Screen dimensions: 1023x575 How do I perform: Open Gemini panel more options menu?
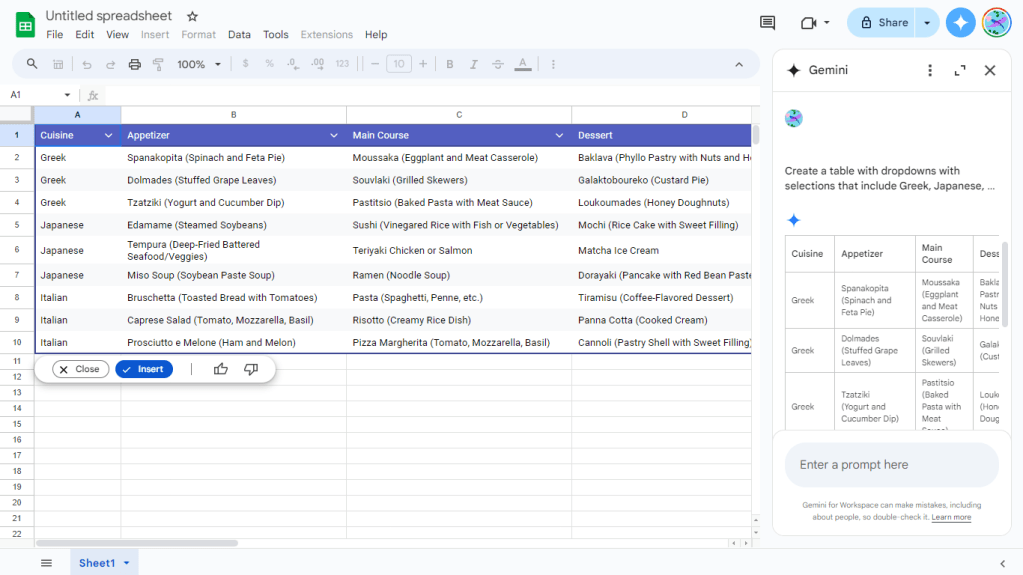tap(930, 70)
